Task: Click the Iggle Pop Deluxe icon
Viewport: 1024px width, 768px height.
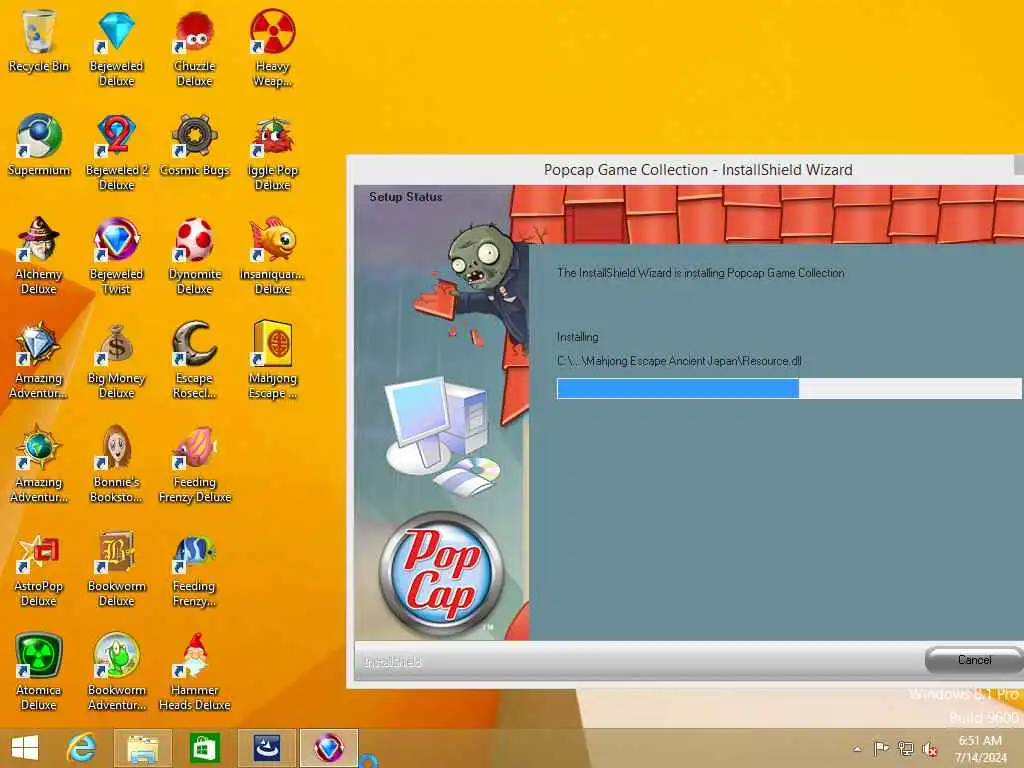Action: 272,152
